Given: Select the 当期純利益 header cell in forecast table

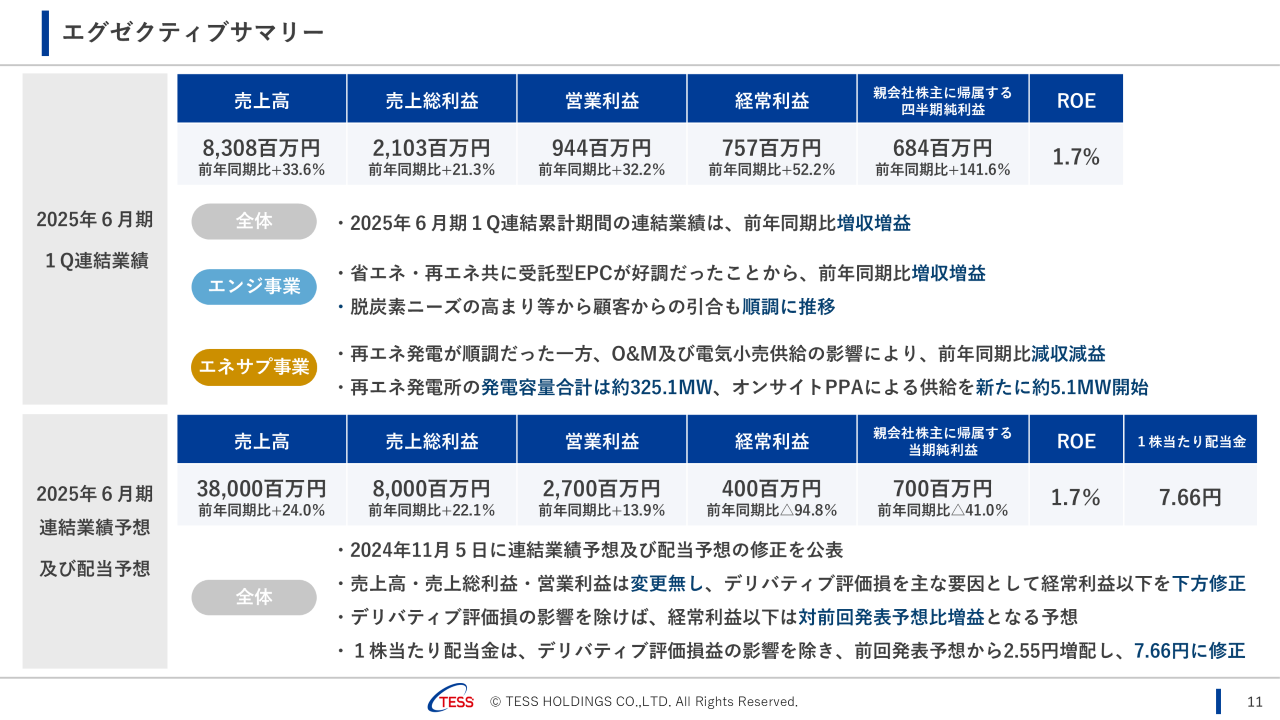Looking at the screenshot, I should tap(943, 440).
